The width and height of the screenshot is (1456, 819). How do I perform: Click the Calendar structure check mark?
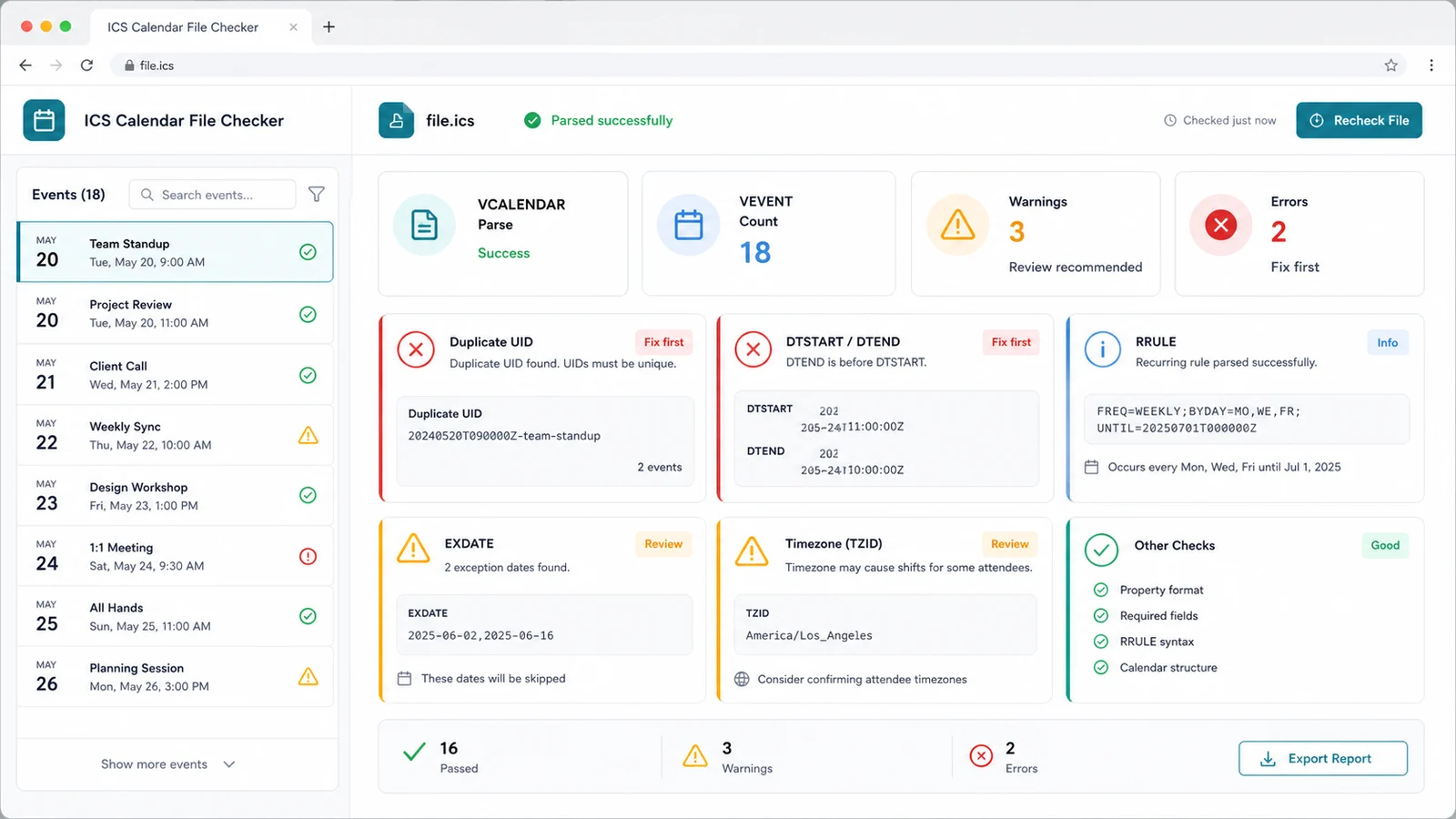[x=1101, y=667]
